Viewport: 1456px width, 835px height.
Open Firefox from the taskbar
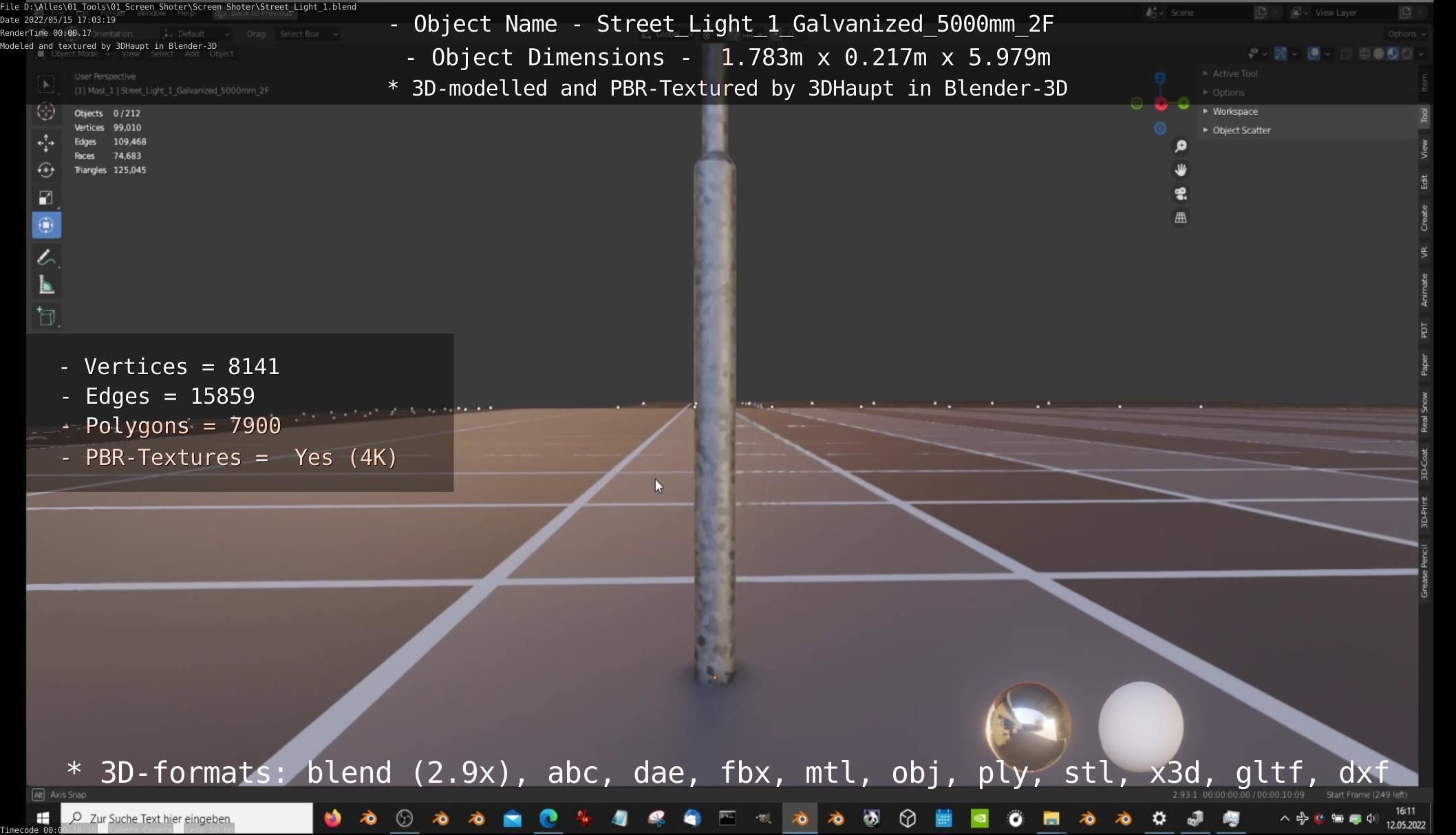[x=332, y=818]
